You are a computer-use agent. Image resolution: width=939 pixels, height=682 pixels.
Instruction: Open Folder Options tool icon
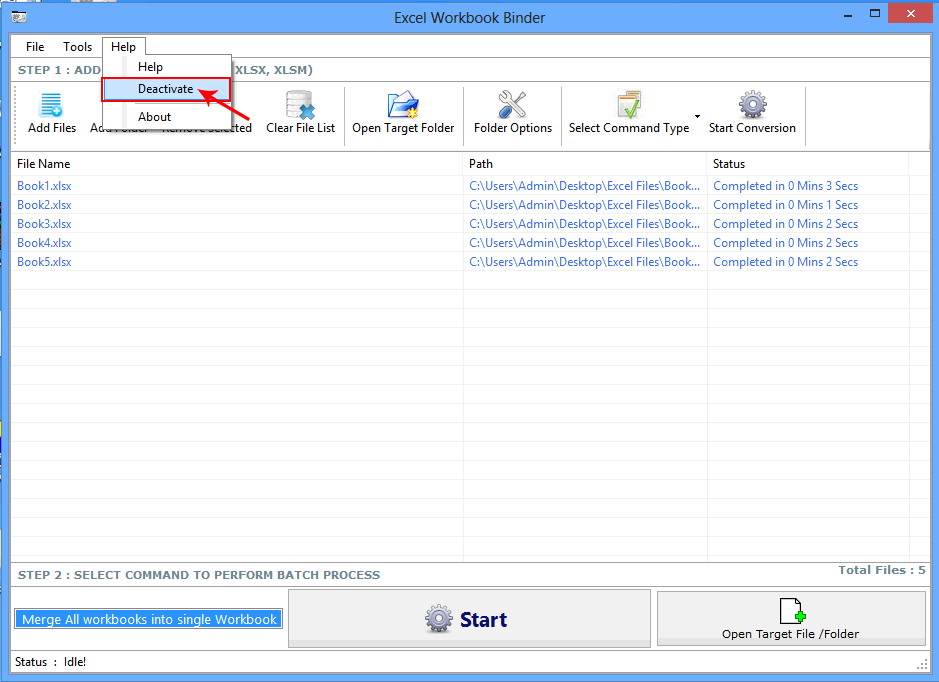(512, 105)
